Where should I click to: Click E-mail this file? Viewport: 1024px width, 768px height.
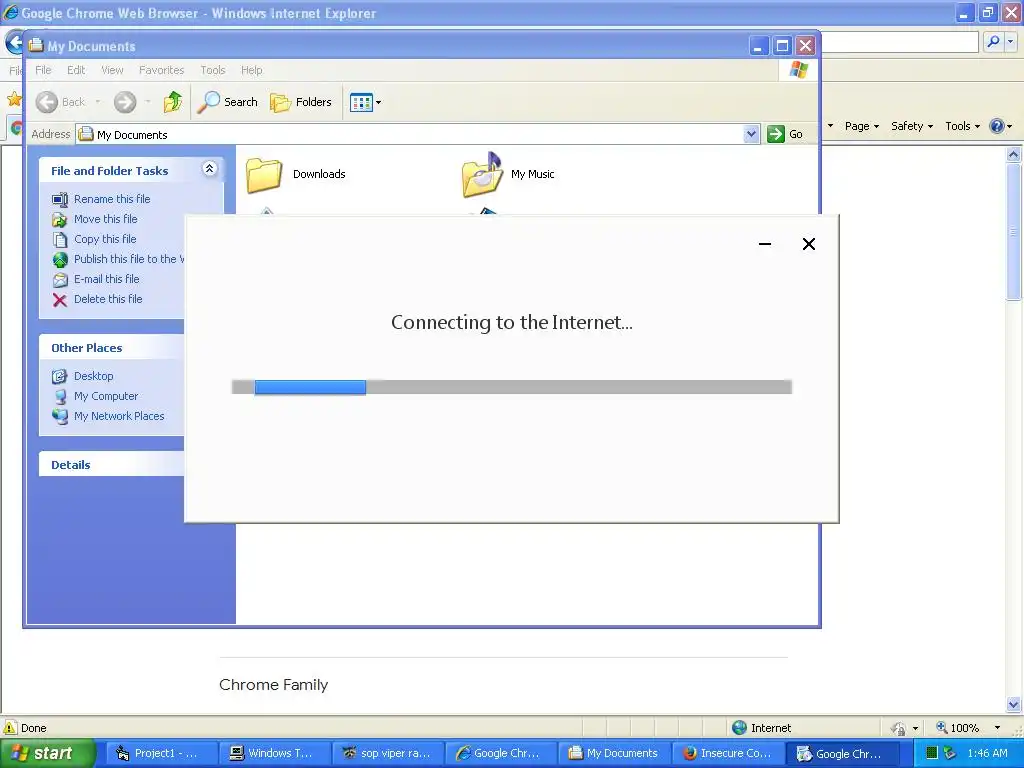click(x=106, y=279)
